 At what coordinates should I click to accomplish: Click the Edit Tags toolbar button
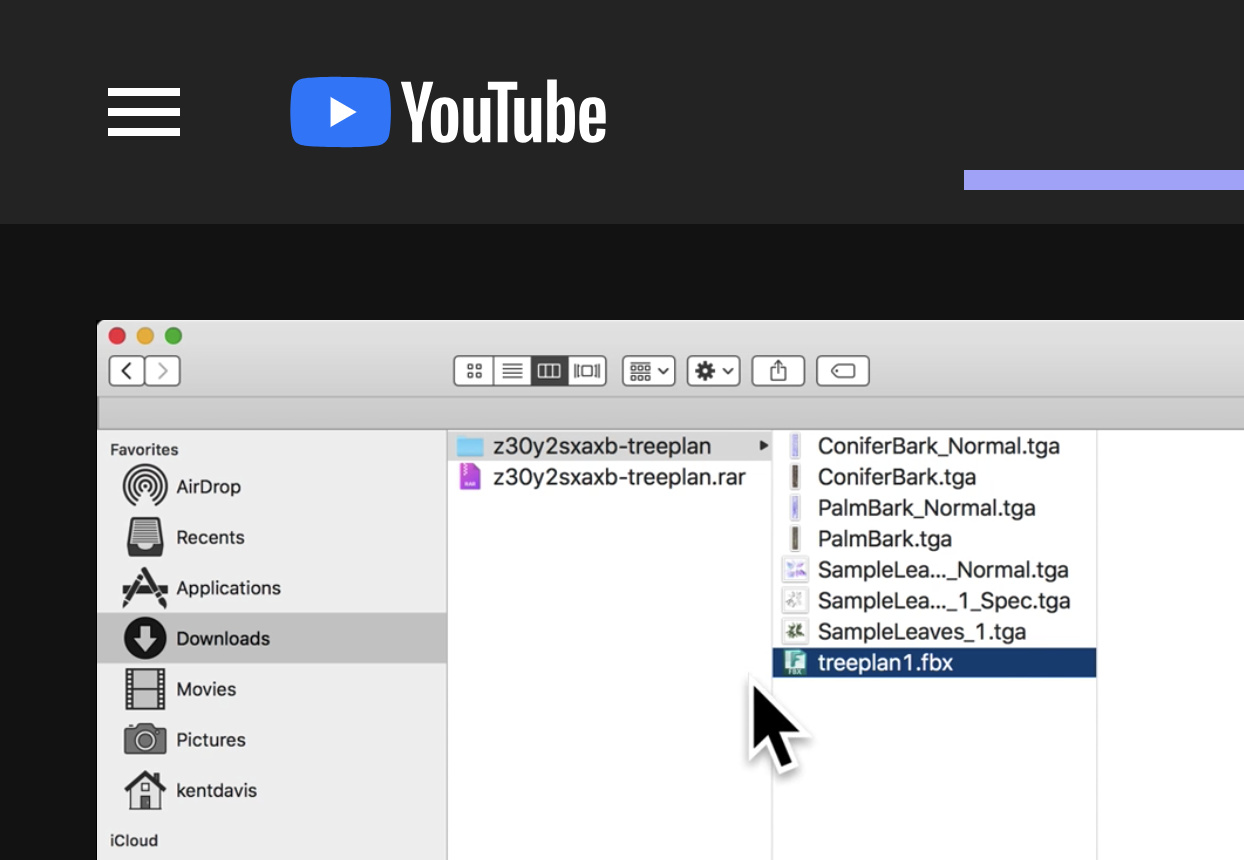[x=843, y=371]
